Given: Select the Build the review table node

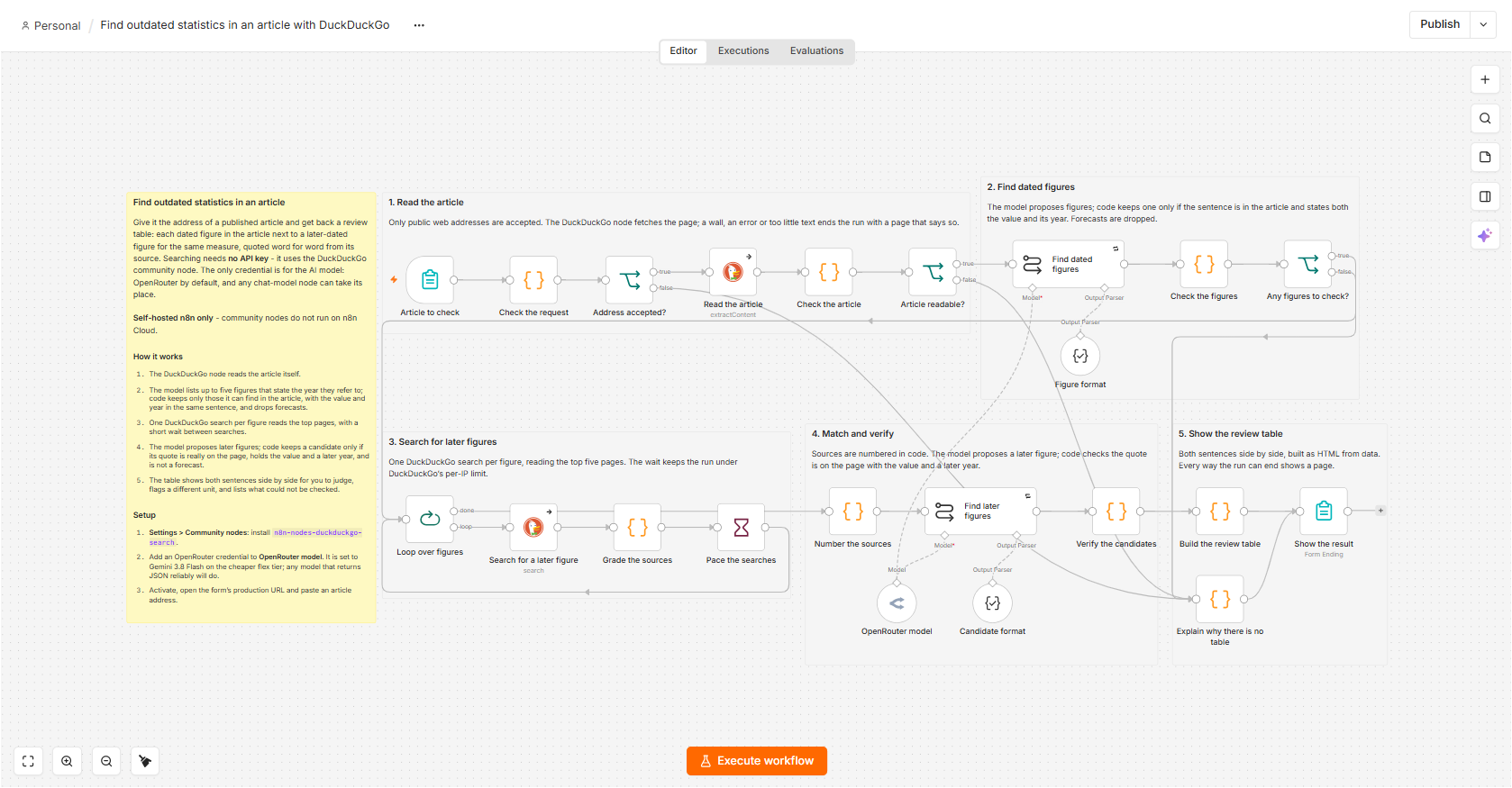Looking at the screenshot, I should click(1220, 511).
